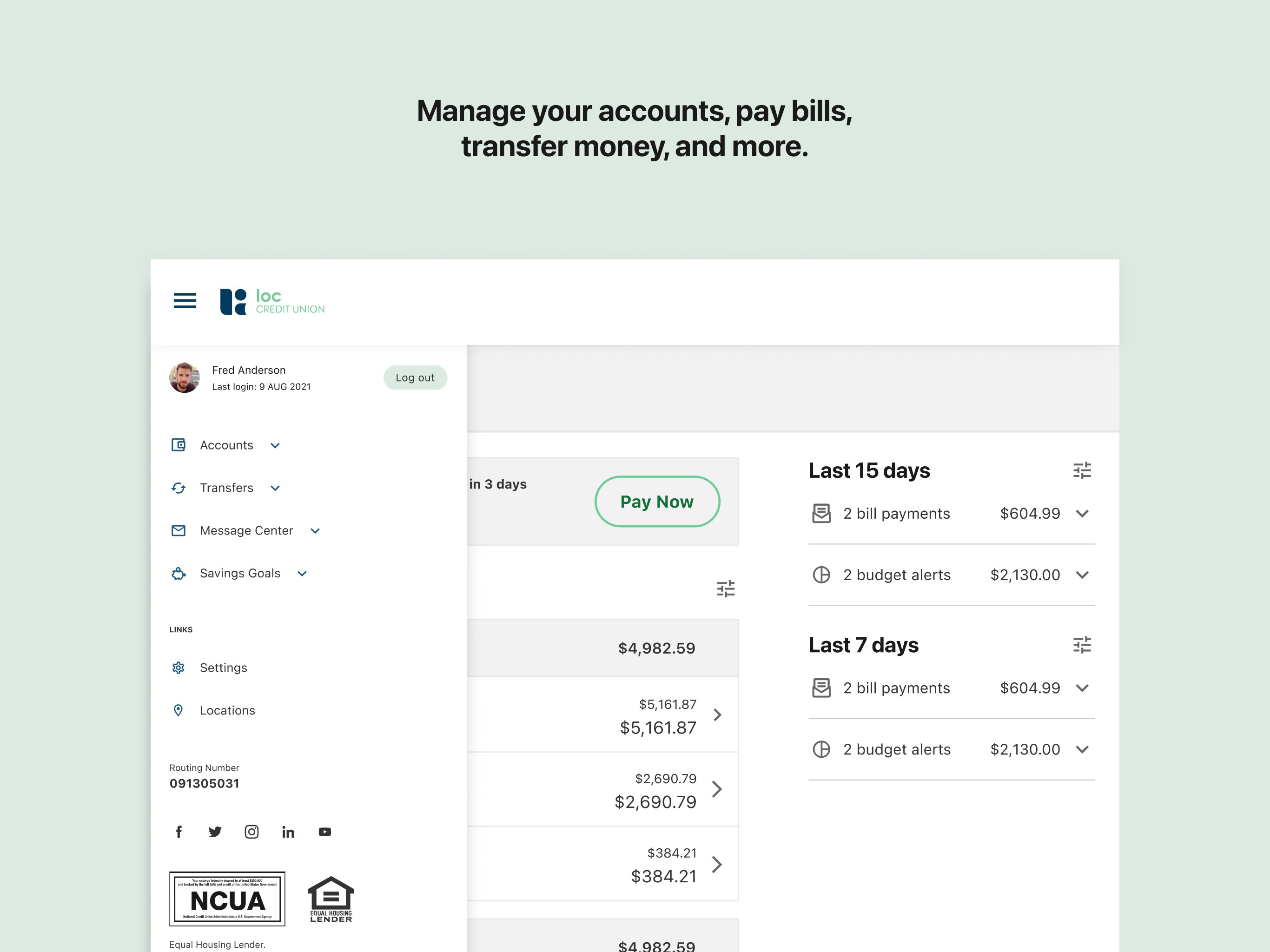Expand the Accounts chevron
This screenshot has height=952, width=1270.
point(275,446)
